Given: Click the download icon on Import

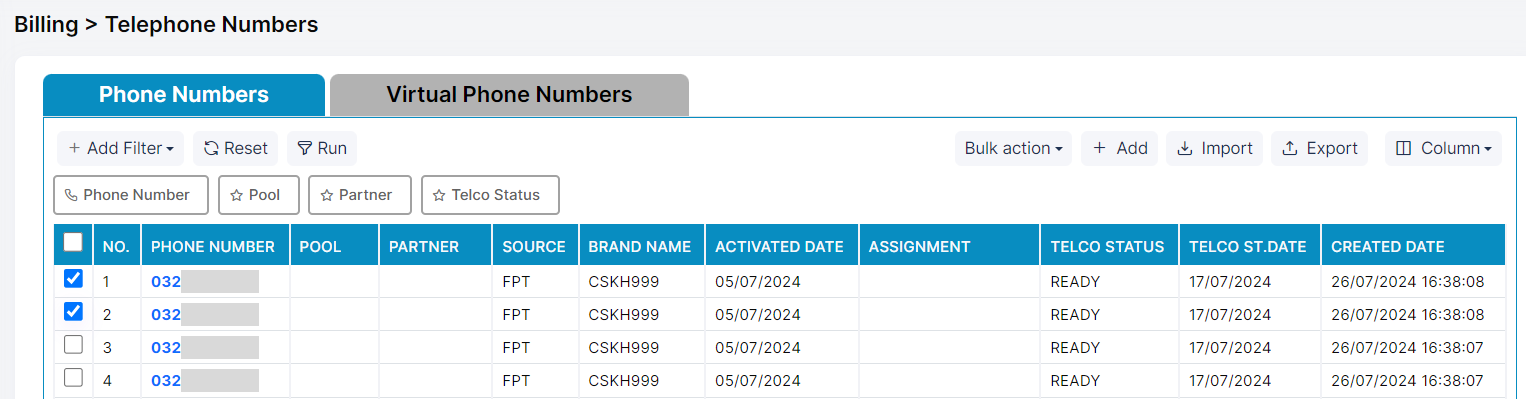Looking at the screenshot, I should [1185, 148].
